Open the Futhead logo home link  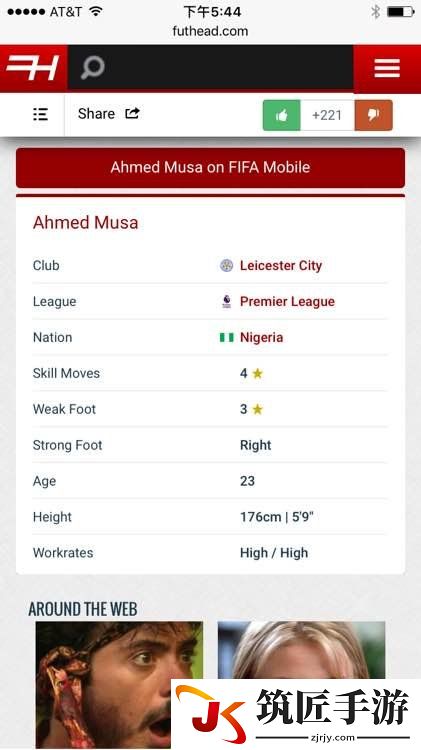pyautogui.click(x=33, y=68)
